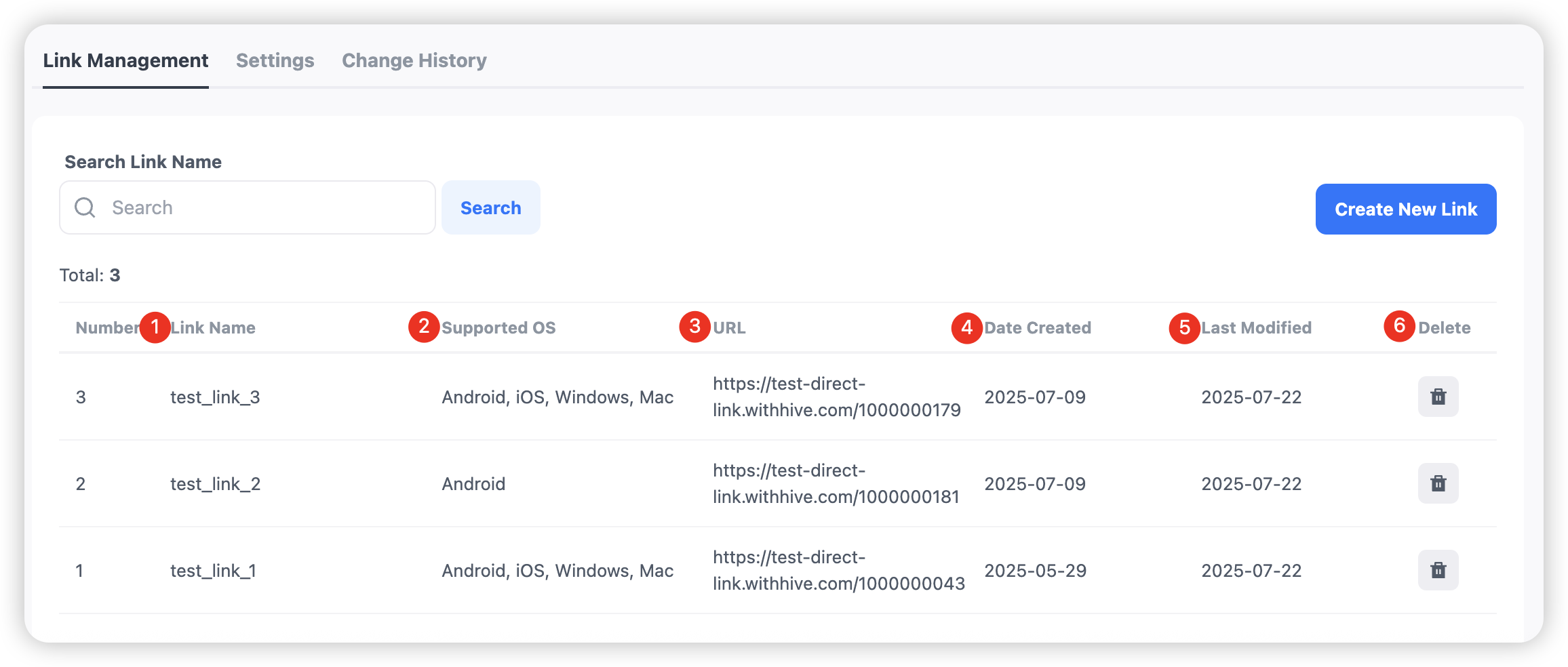Click the Search button

[490, 207]
